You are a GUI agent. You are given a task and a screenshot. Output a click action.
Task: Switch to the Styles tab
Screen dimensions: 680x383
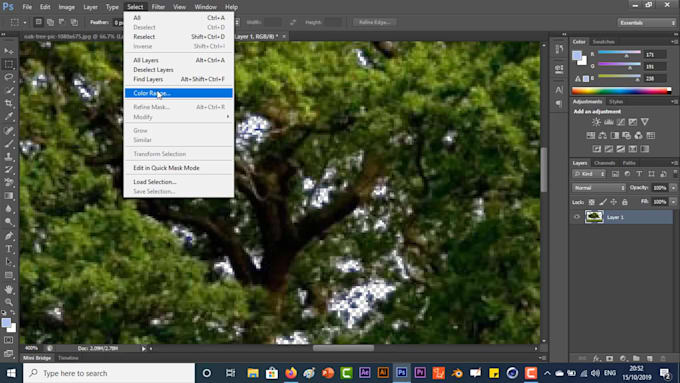click(x=616, y=102)
